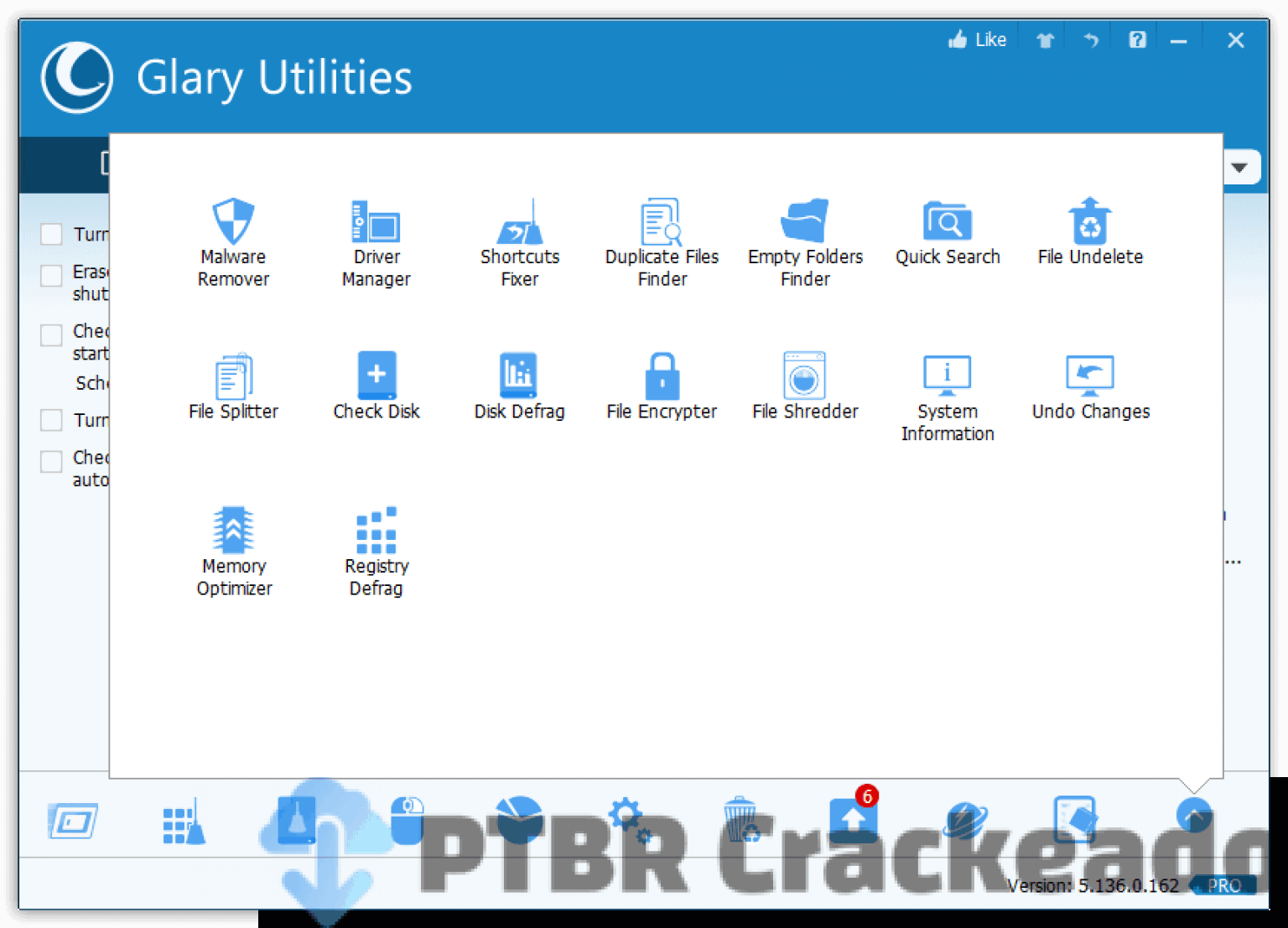The height and width of the screenshot is (928, 1288).
Task: Click the registry cleaner grid-broom dock icon
Action: 184,822
